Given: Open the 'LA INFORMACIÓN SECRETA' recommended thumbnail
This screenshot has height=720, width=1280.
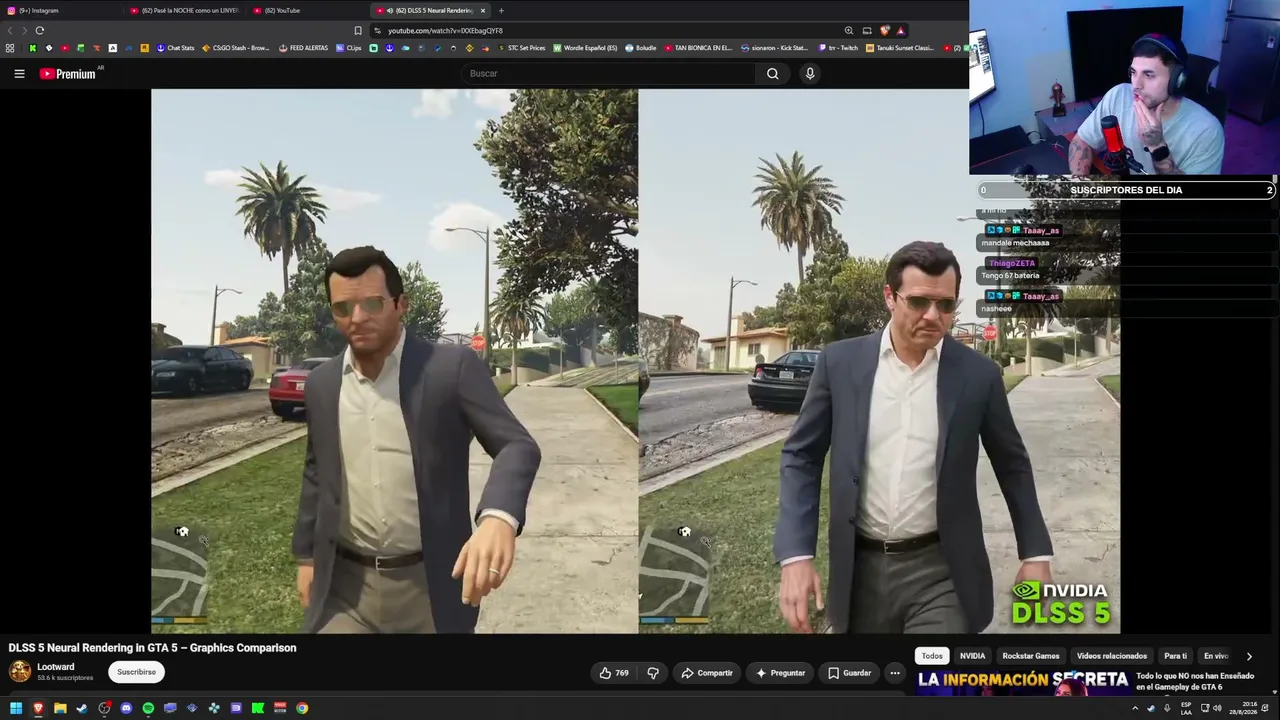Looking at the screenshot, I should (x=1023, y=682).
